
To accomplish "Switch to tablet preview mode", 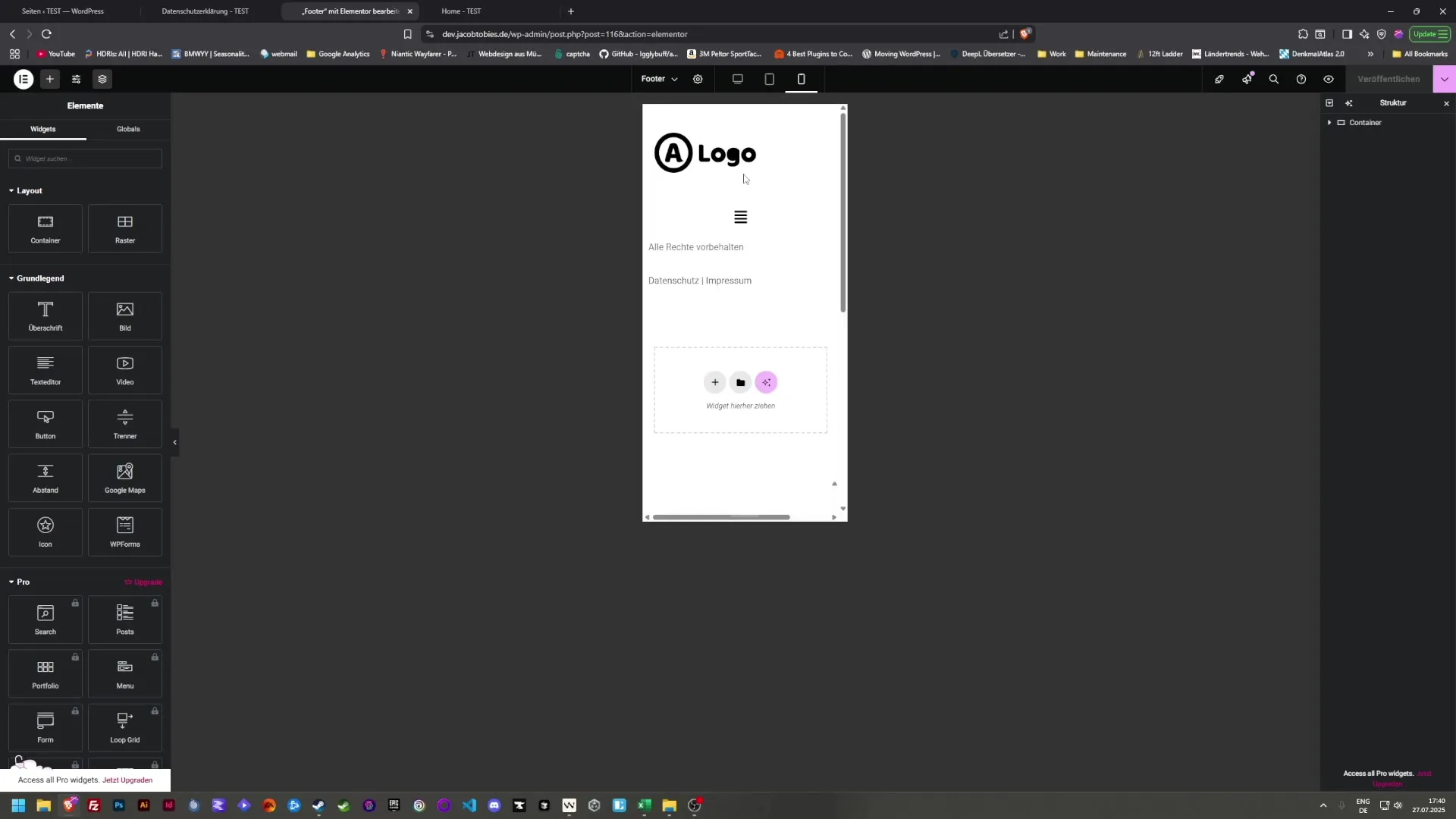I will click(769, 79).
